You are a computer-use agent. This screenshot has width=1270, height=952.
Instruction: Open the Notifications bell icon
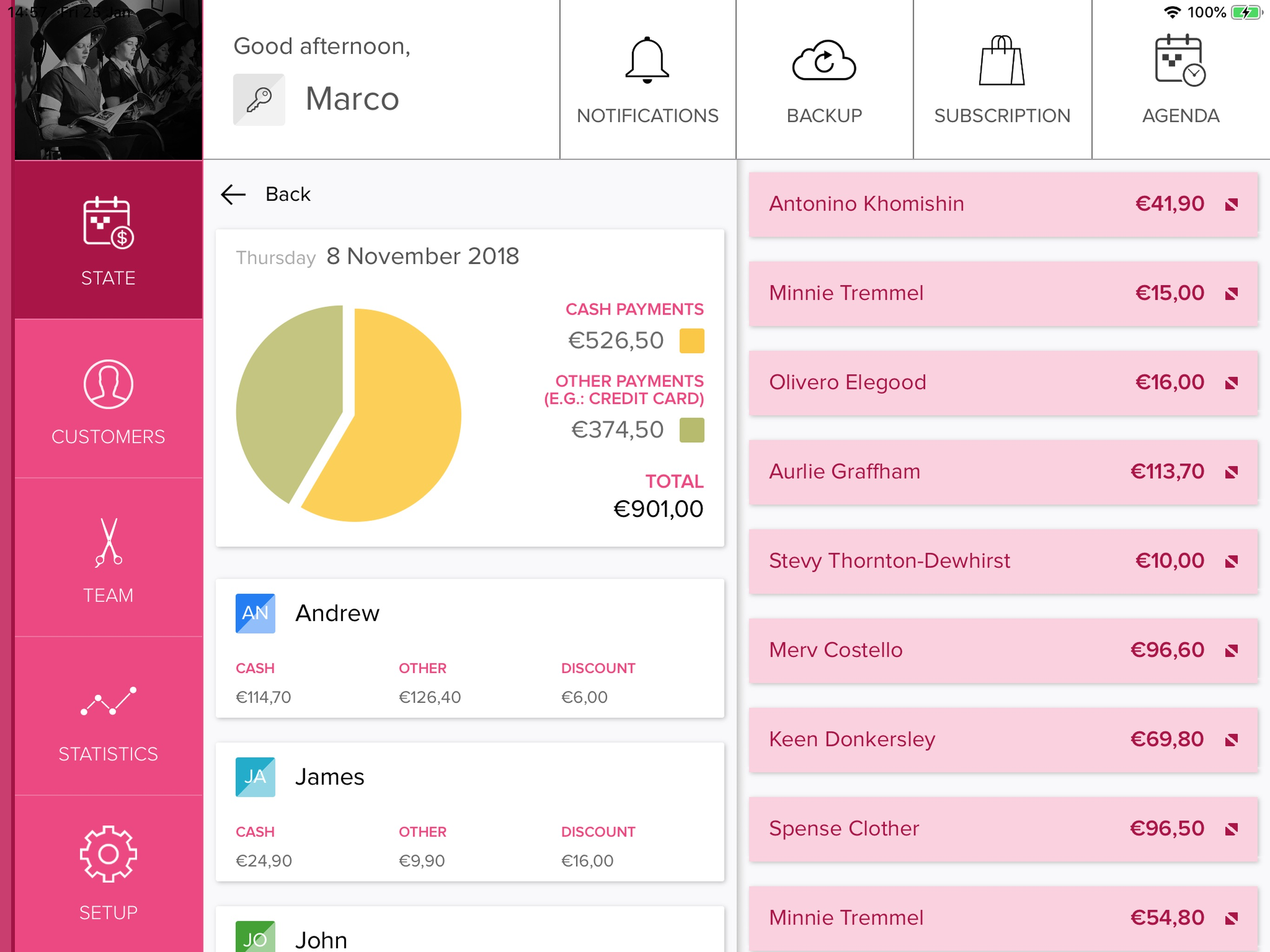point(647,60)
